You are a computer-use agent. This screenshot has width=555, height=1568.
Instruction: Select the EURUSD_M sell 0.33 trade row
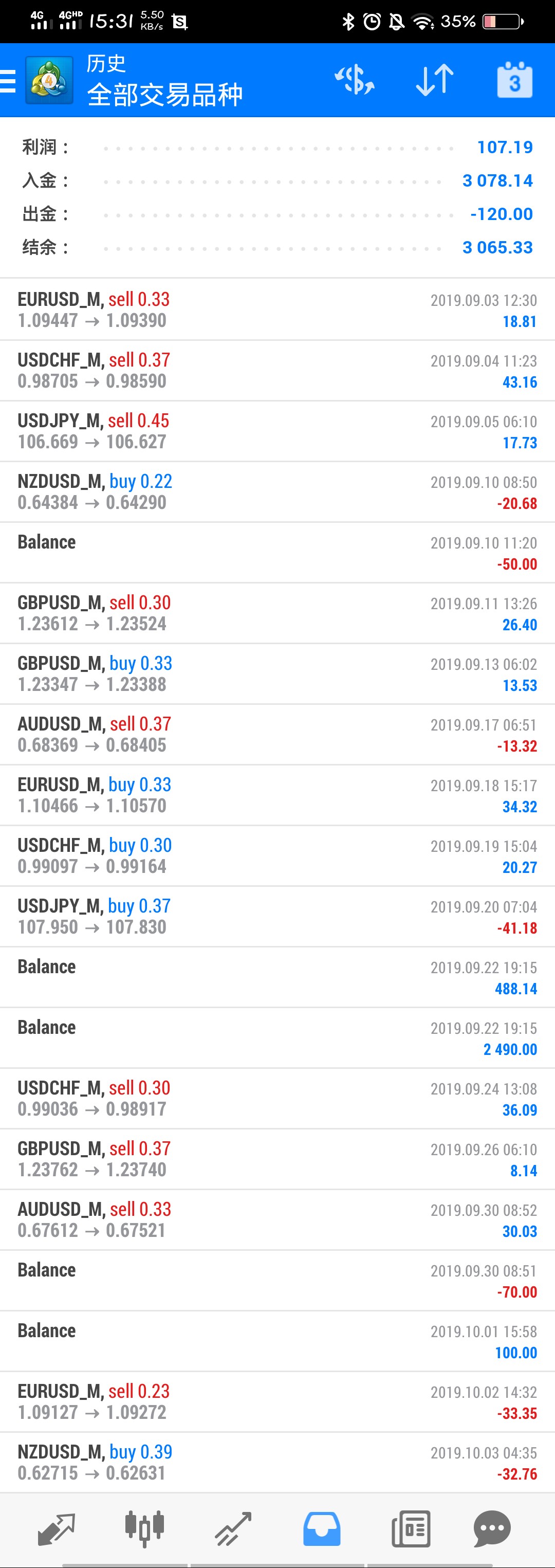(x=277, y=310)
